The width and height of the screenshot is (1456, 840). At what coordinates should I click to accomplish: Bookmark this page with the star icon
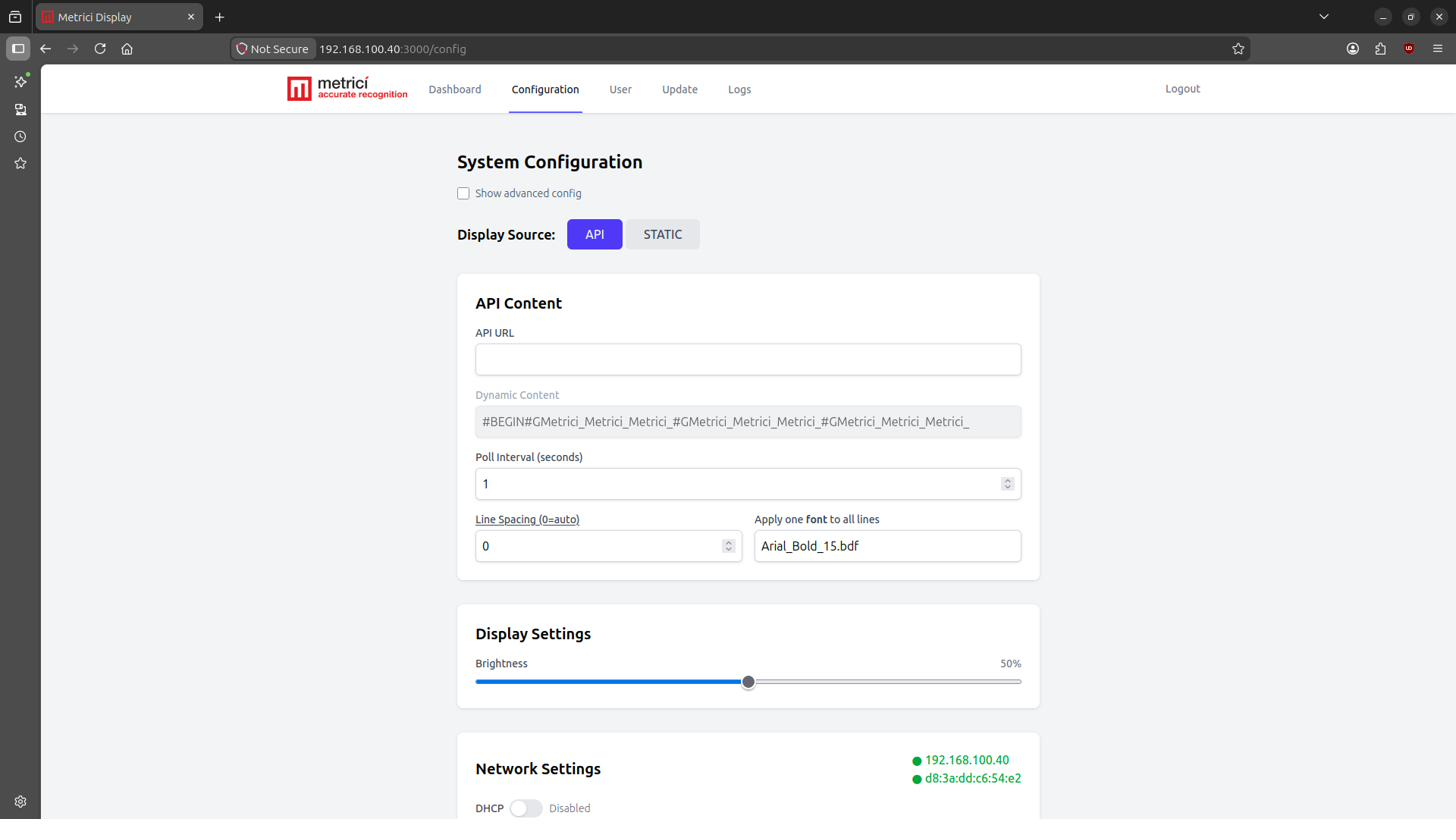1238,49
